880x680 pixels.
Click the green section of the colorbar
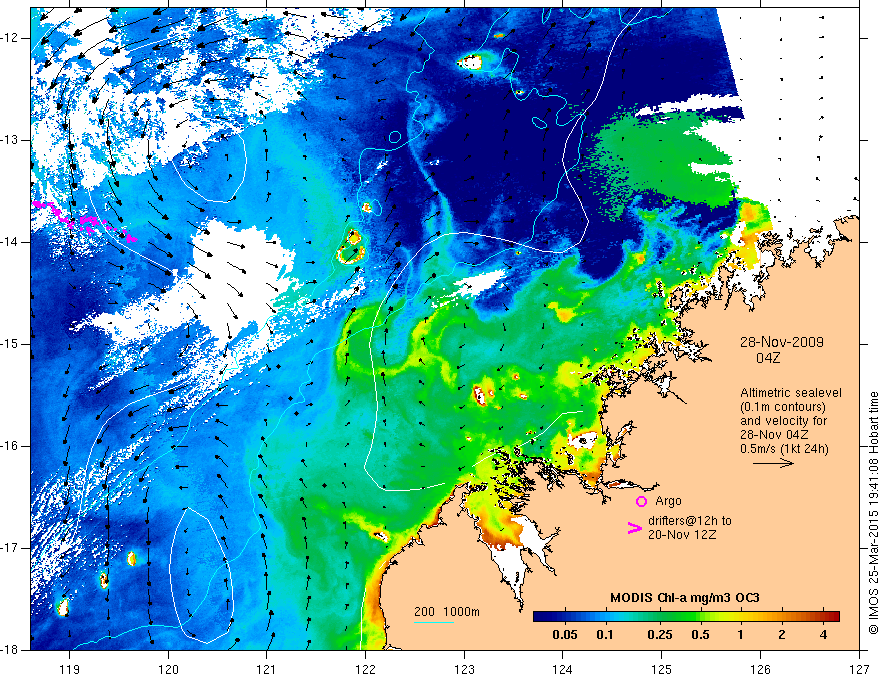(682, 617)
